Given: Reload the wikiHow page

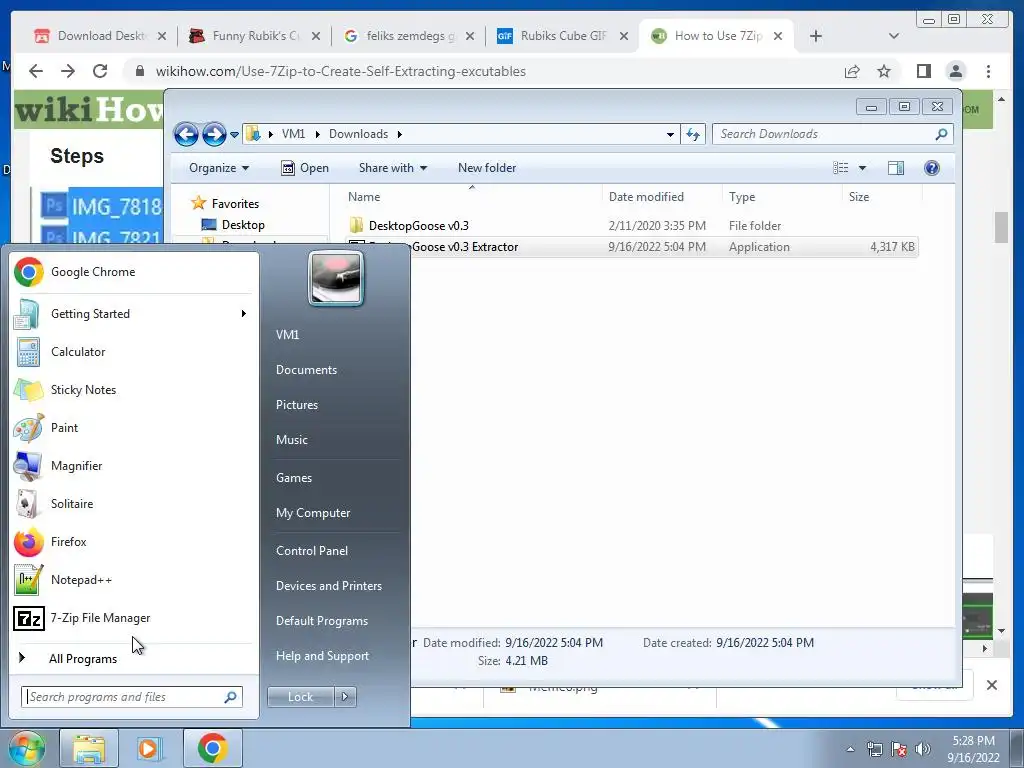Looking at the screenshot, I should tap(100, 71).
